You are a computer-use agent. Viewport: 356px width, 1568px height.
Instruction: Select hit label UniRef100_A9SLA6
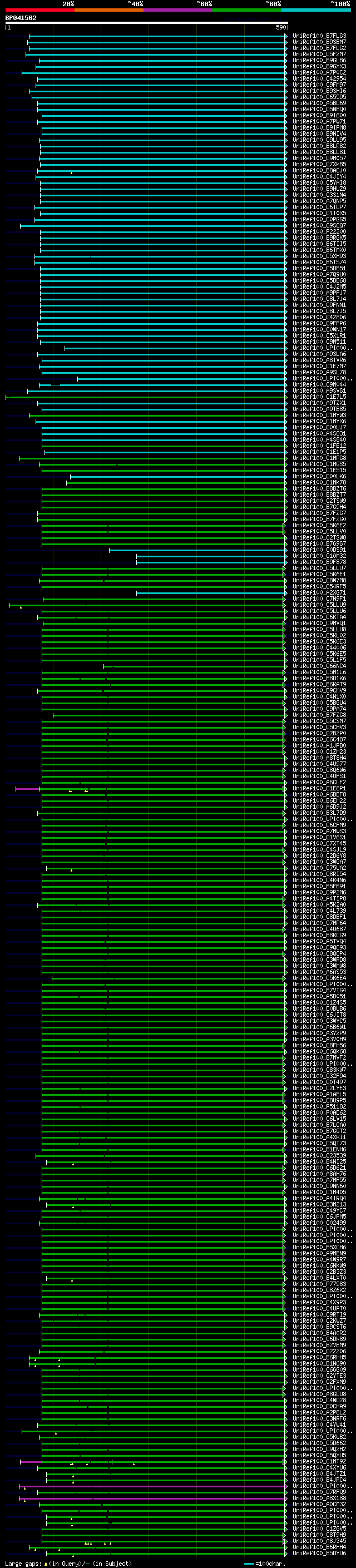pyautogui.click(x=319, y=354)
